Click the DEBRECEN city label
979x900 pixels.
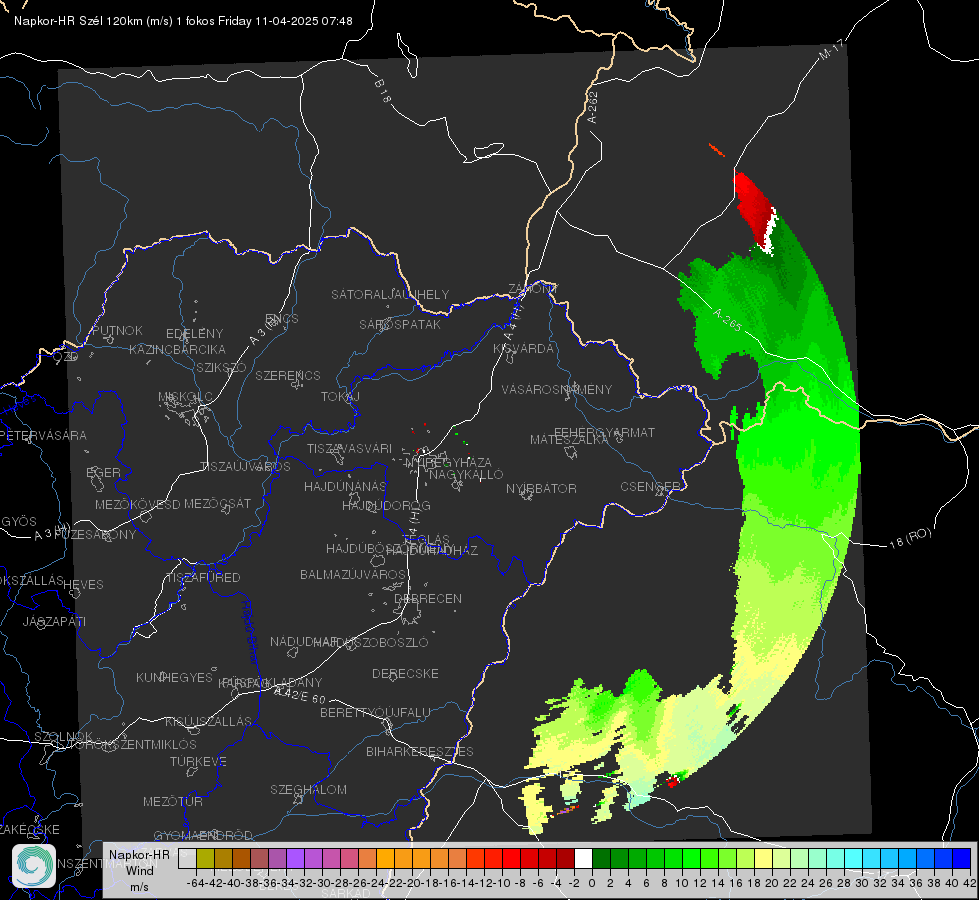pyautogui.click(x=428, y=599)
